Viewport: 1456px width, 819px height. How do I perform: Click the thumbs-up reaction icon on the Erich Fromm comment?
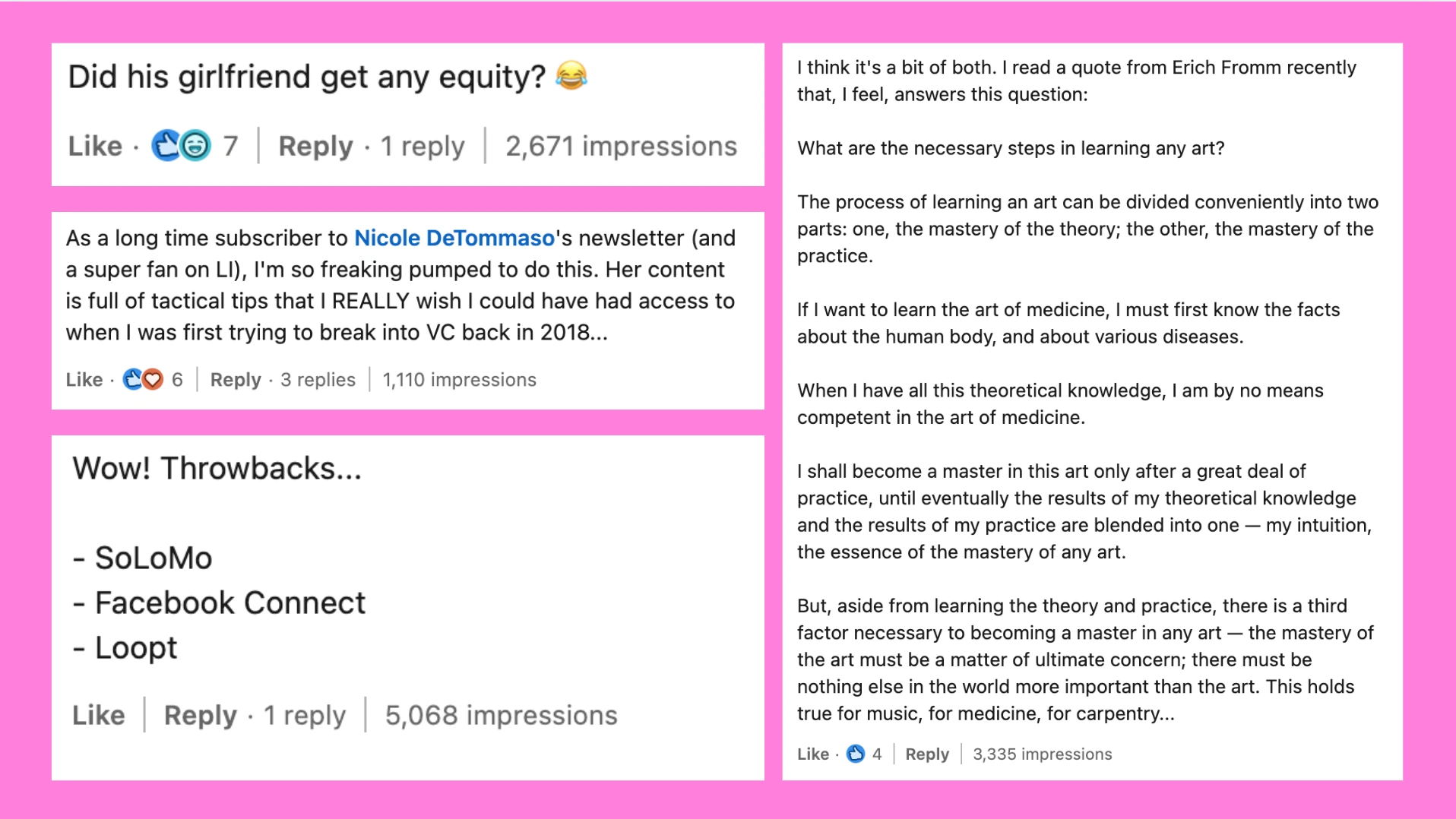tap(855, 754)
